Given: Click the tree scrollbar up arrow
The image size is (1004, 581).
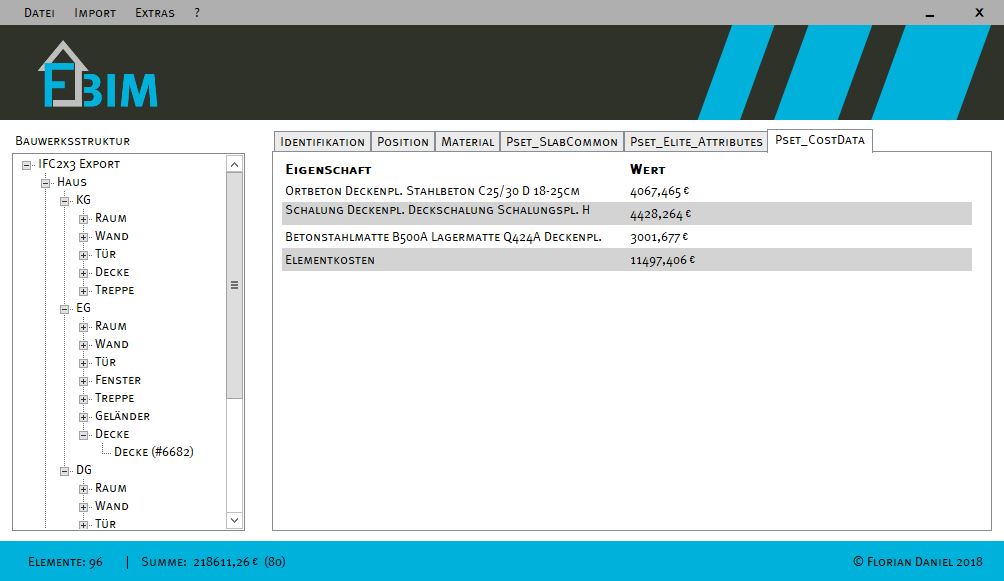Looking at the screenshot, I should pyautogui.click(x=235, y=164).
